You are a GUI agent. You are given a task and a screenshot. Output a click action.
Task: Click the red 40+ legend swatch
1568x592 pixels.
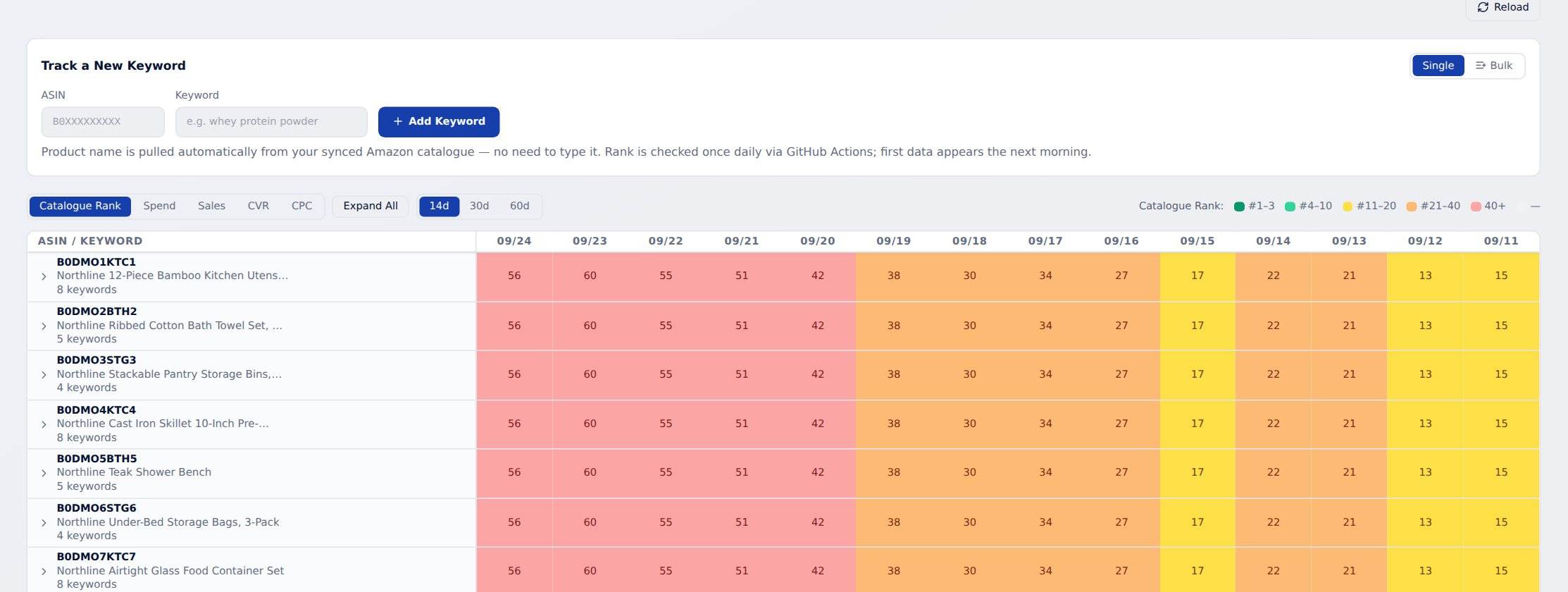click(1476, 206)
